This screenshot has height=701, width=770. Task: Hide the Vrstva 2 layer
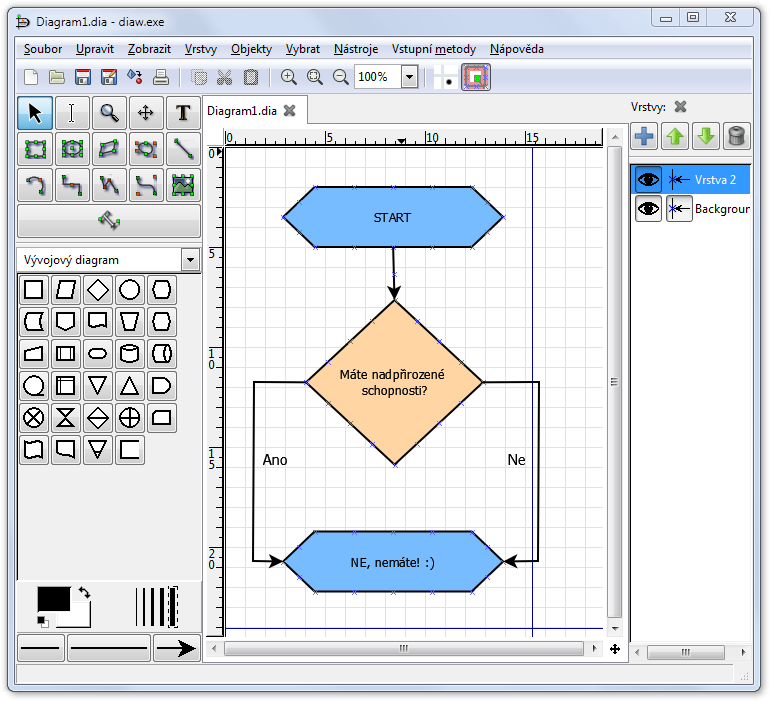[x=648, y=180]
